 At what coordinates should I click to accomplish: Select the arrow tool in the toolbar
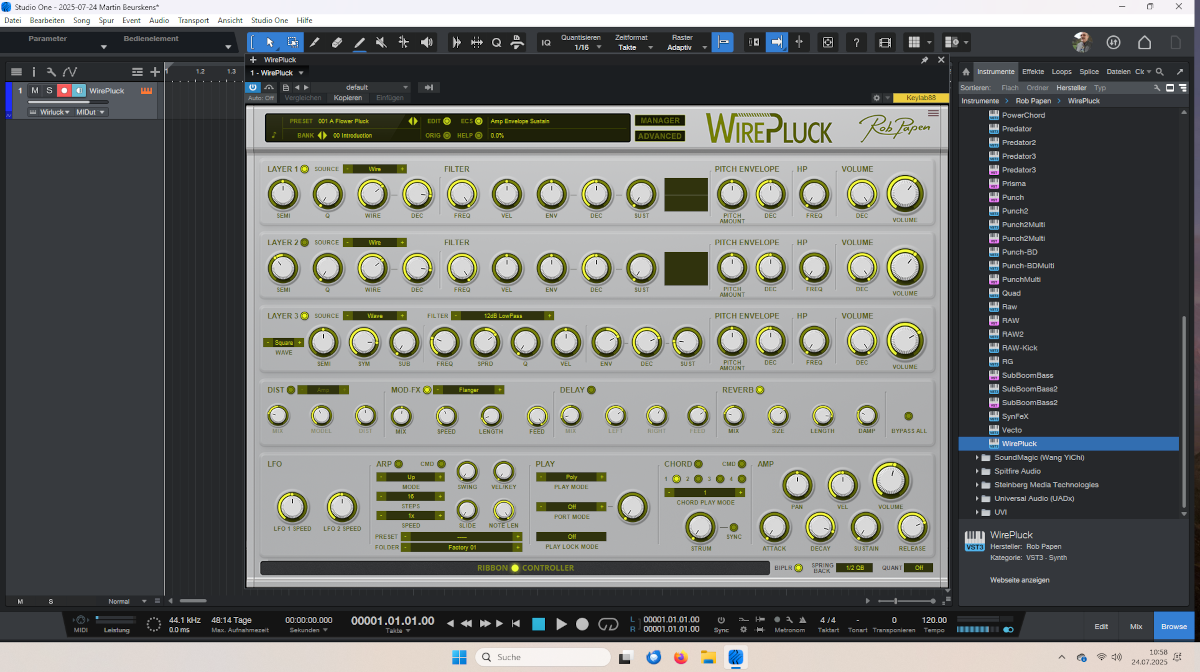(x=269, y=42)
